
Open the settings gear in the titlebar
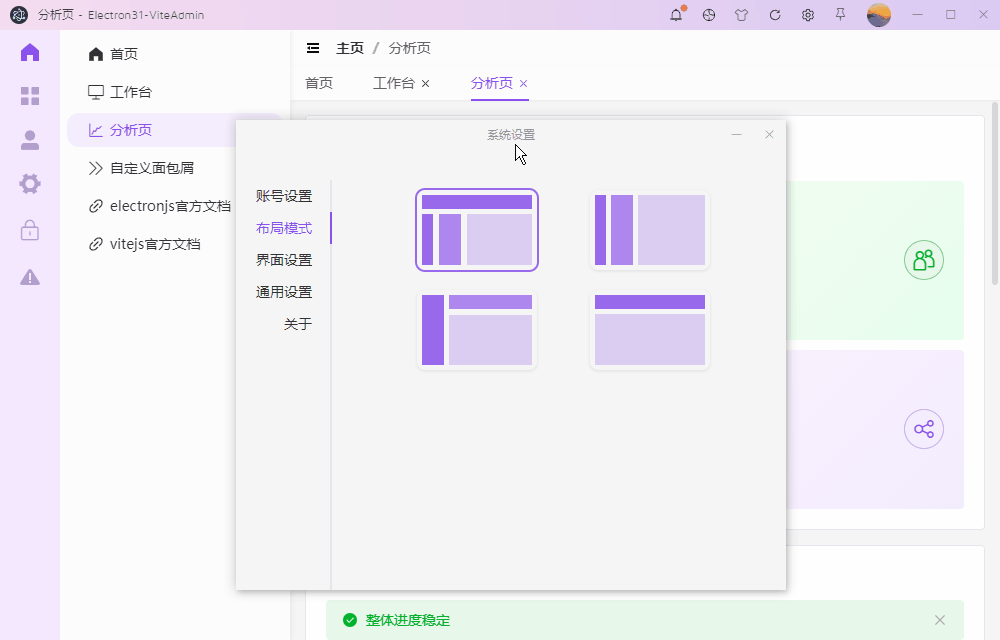coord(808,15)
